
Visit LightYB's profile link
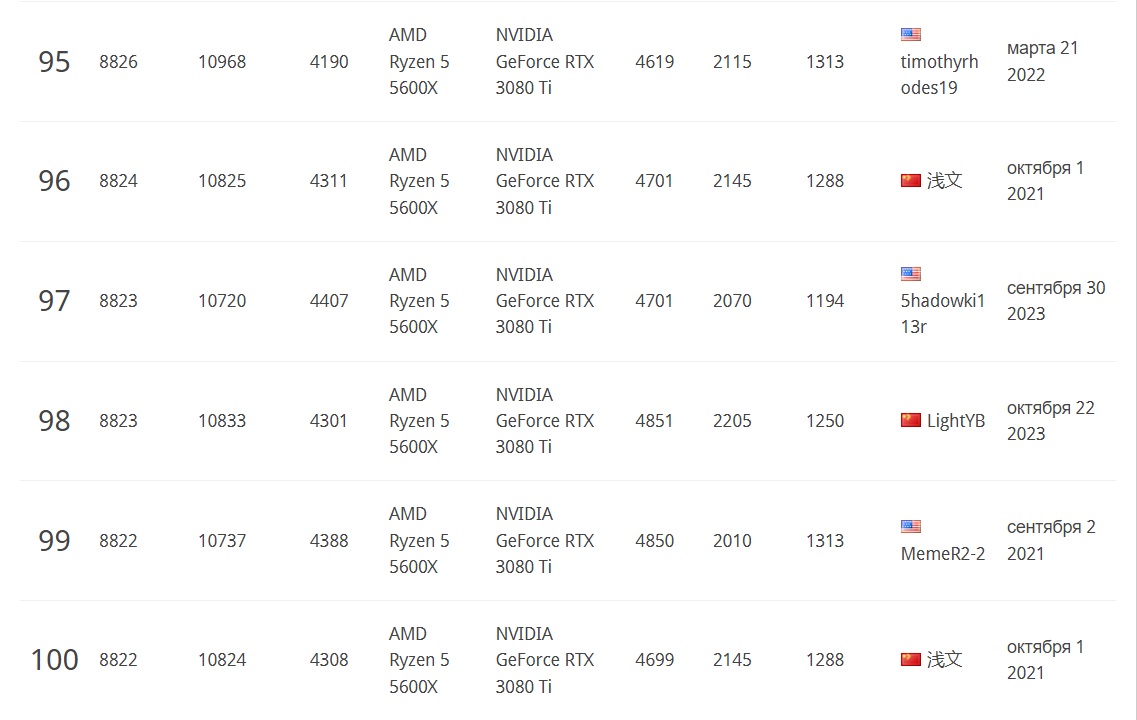[x=955, y=421]
